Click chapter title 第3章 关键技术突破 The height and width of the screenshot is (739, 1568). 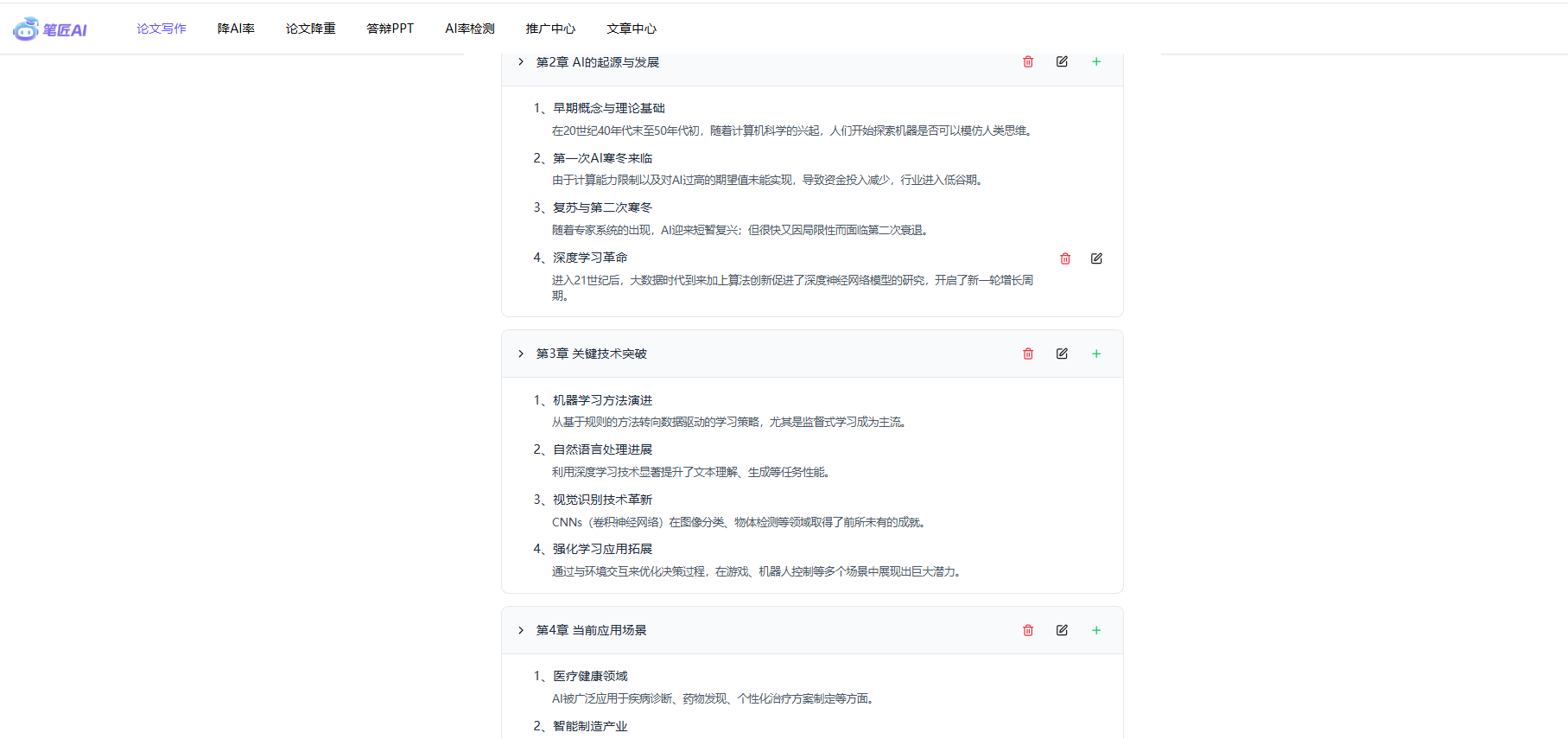point(591,354)
